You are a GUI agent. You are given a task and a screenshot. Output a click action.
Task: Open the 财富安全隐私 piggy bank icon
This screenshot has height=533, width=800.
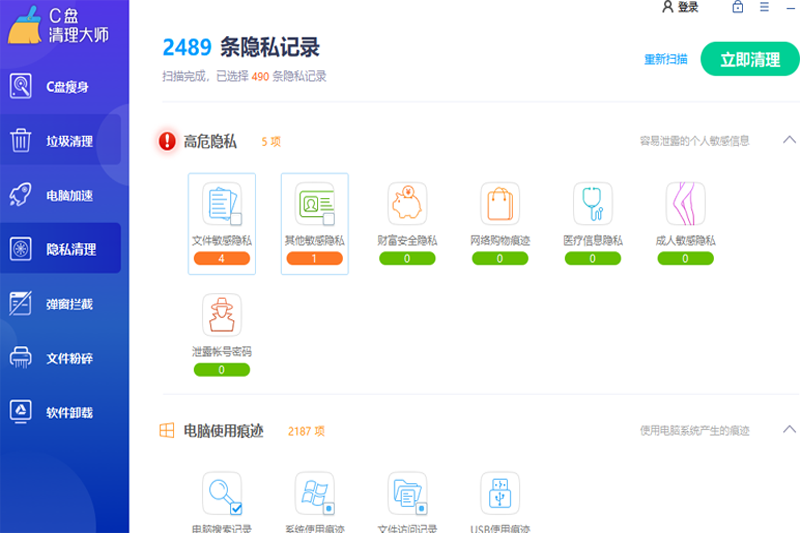(407, 203)
